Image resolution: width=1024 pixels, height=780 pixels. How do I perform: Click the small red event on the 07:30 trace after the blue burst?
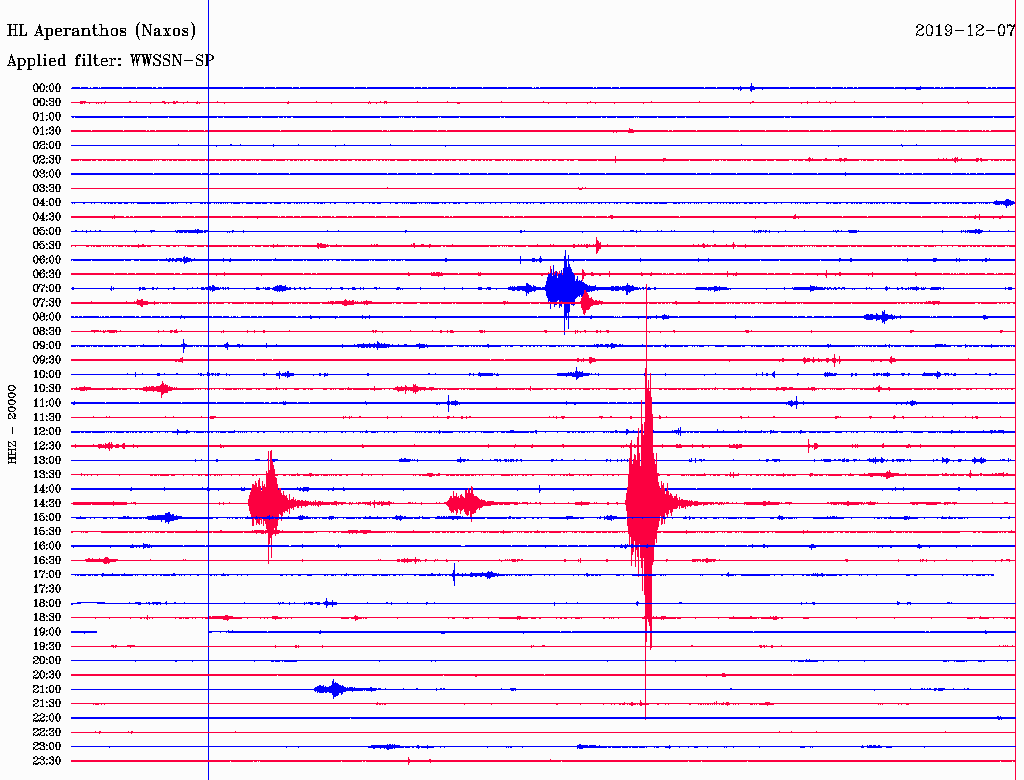588,303
